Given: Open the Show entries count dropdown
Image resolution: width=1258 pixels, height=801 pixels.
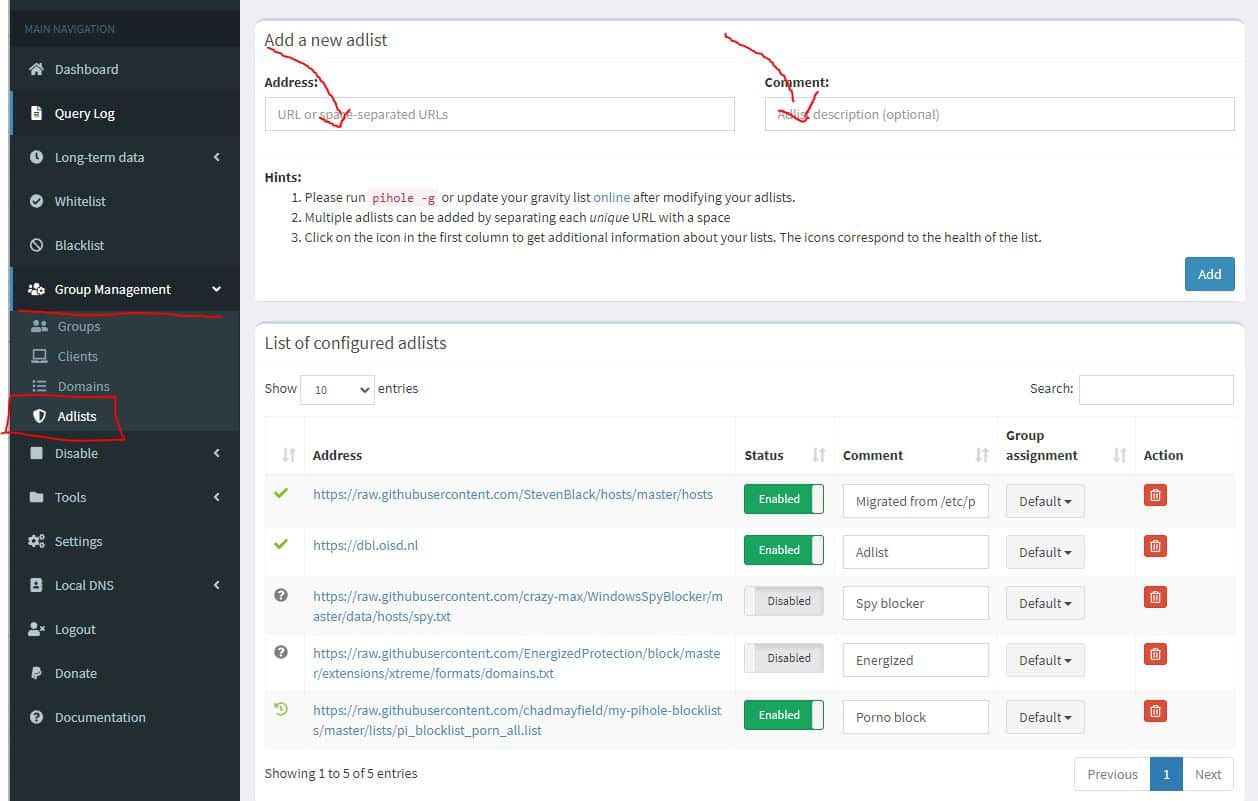Looking at the screenshot, I should pyautogui.click(x=337, y=389).
